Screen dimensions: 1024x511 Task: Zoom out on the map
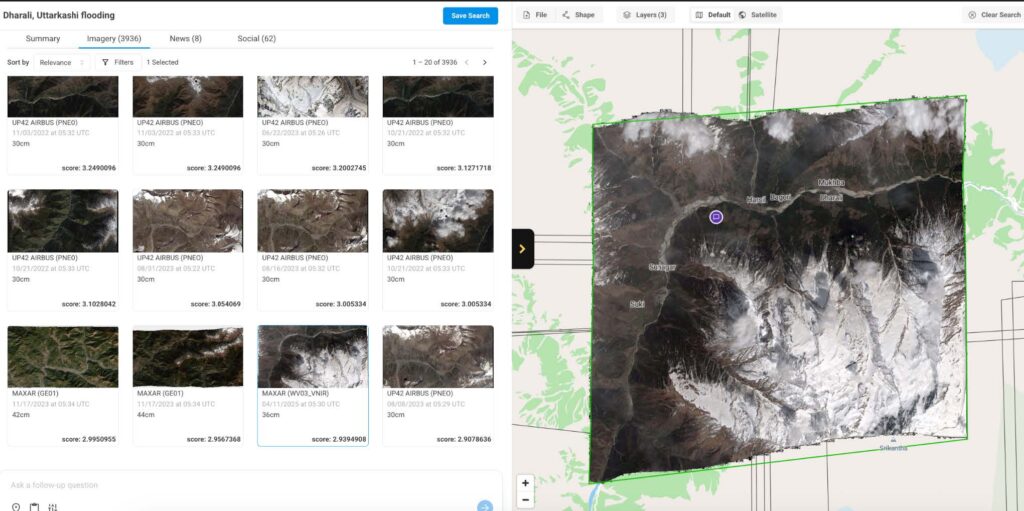point(525,499)
